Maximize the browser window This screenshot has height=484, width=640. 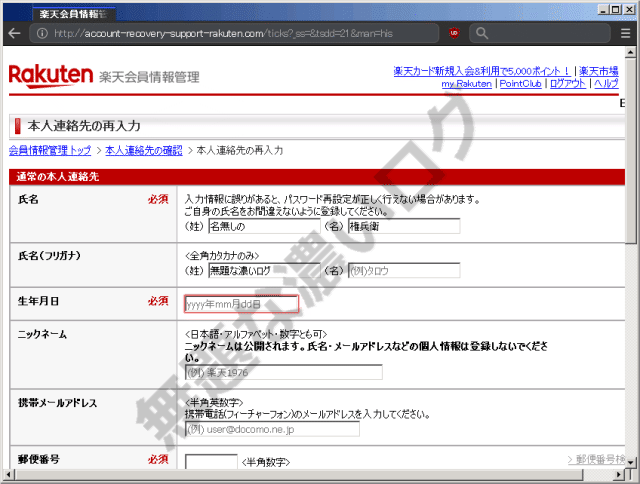coord(616,9)
